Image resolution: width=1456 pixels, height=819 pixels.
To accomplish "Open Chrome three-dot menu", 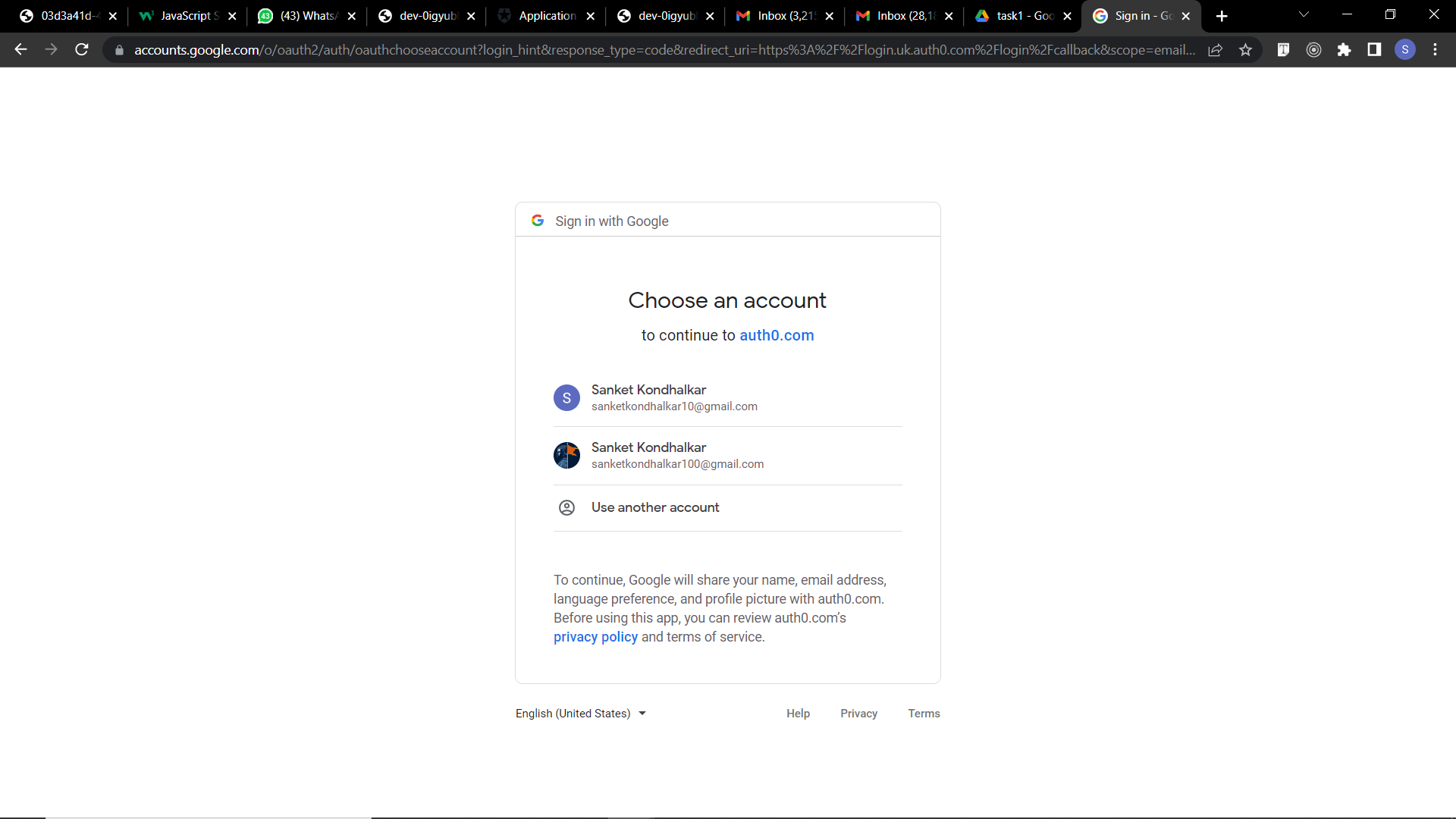I will (1435, 50).
